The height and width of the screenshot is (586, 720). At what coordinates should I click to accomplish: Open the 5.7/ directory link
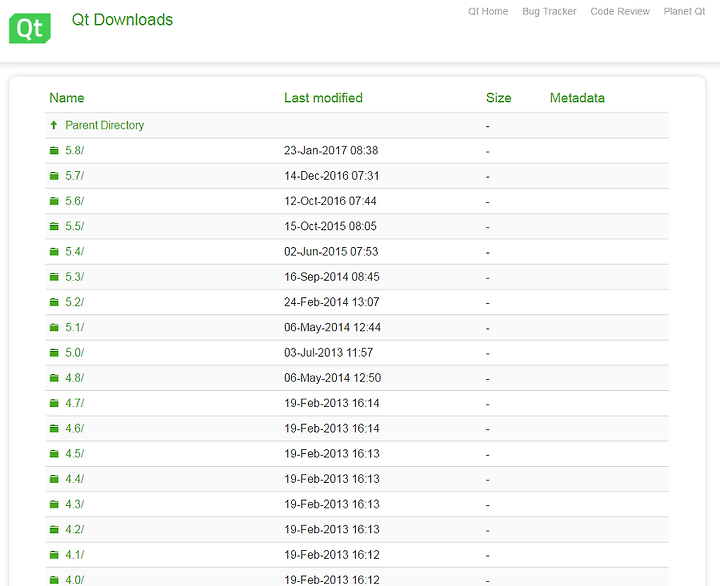(74, 175)
